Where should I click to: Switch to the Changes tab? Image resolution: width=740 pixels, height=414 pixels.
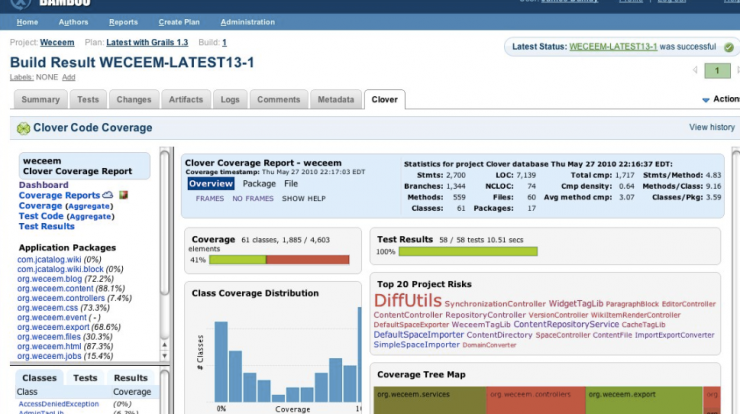click(134, 100)
